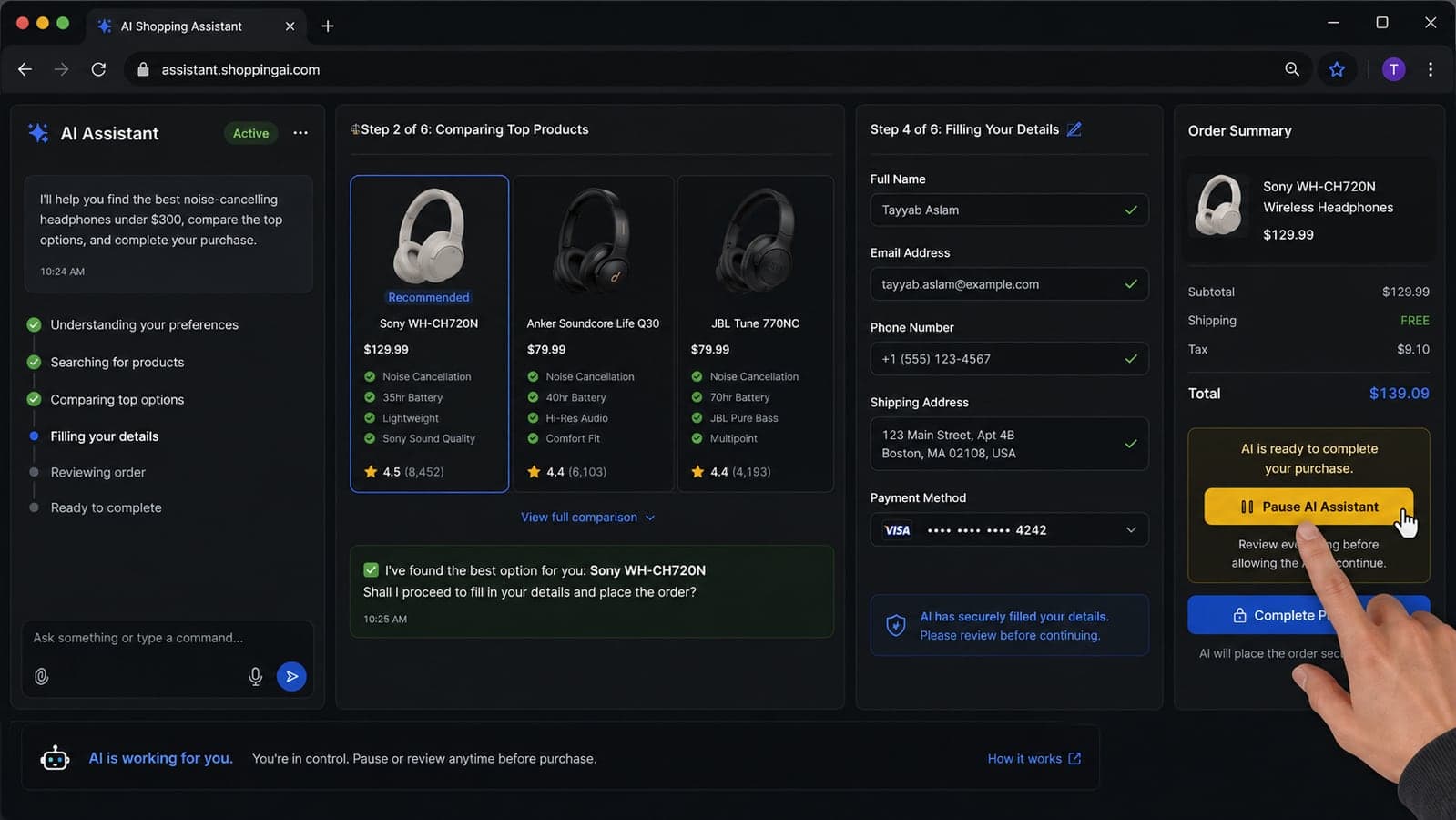Click the VISA card logo
The width and height of the screenshot is (1456, 820).
(x=898, y=530)
